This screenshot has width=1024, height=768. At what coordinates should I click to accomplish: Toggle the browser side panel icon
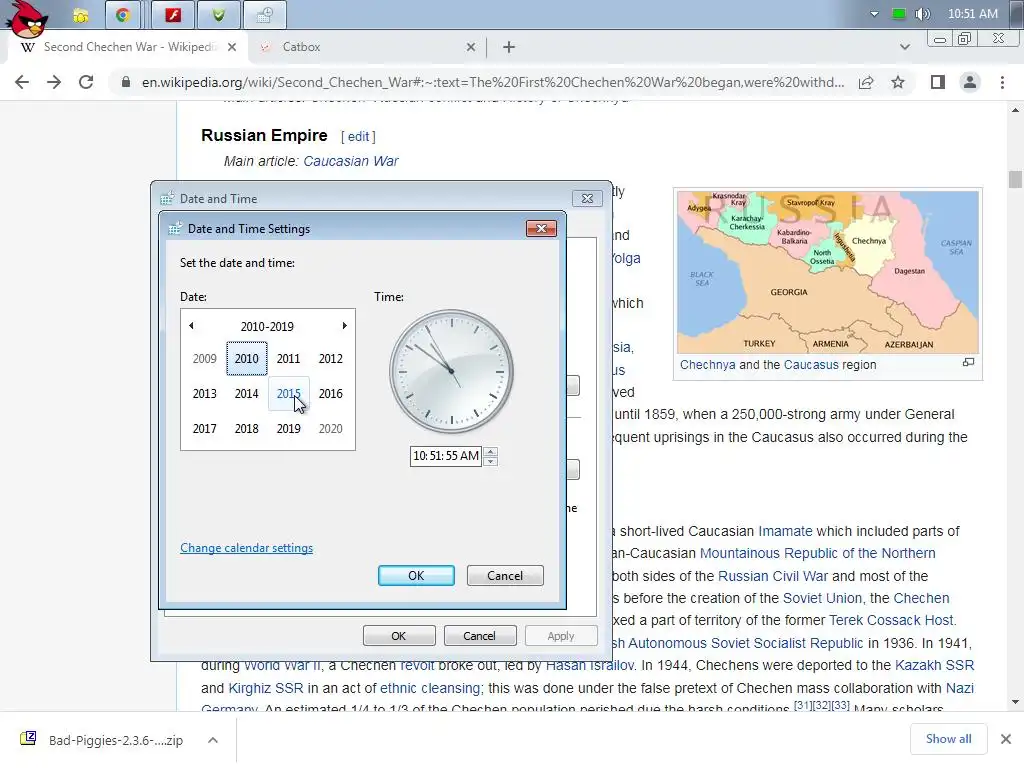[938, 82]
